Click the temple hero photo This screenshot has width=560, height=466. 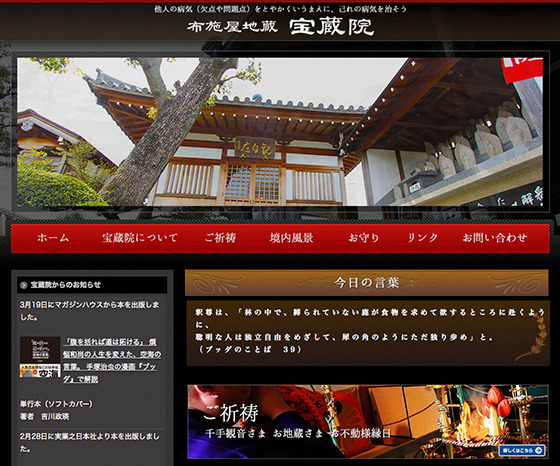280,131
